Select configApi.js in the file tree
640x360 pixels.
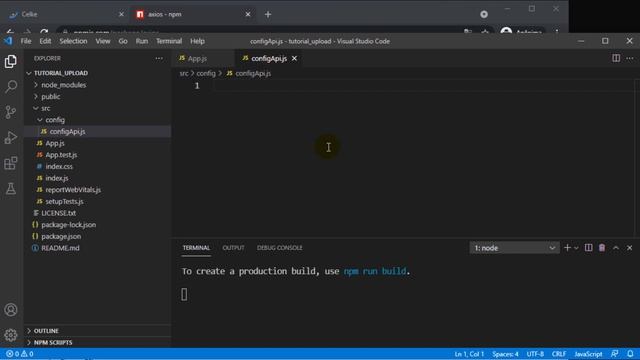[98, 131]
